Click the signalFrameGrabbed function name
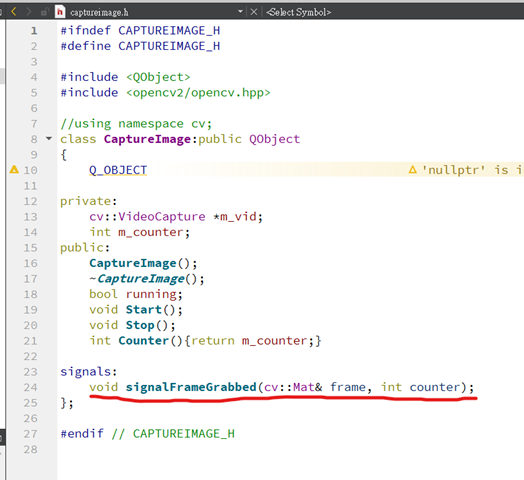This screenshot has width=524, height=480. click(x=191, y=387)
